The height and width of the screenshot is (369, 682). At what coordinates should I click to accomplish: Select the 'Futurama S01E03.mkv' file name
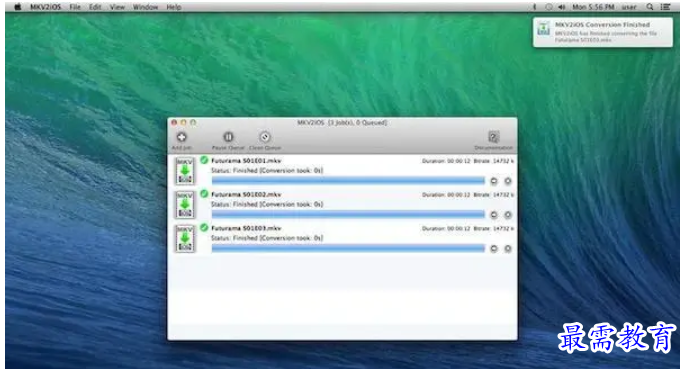pyautogui.click(x=246, y=228)
